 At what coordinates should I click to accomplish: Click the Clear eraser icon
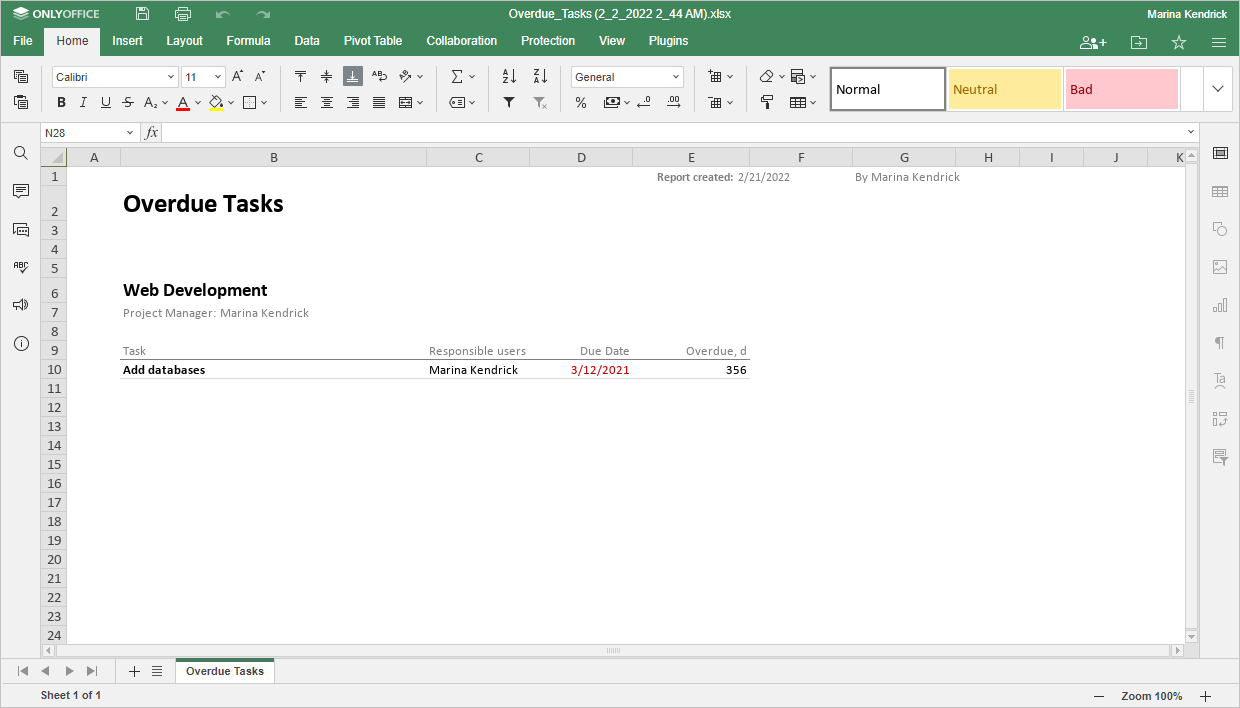pos(766,77)
